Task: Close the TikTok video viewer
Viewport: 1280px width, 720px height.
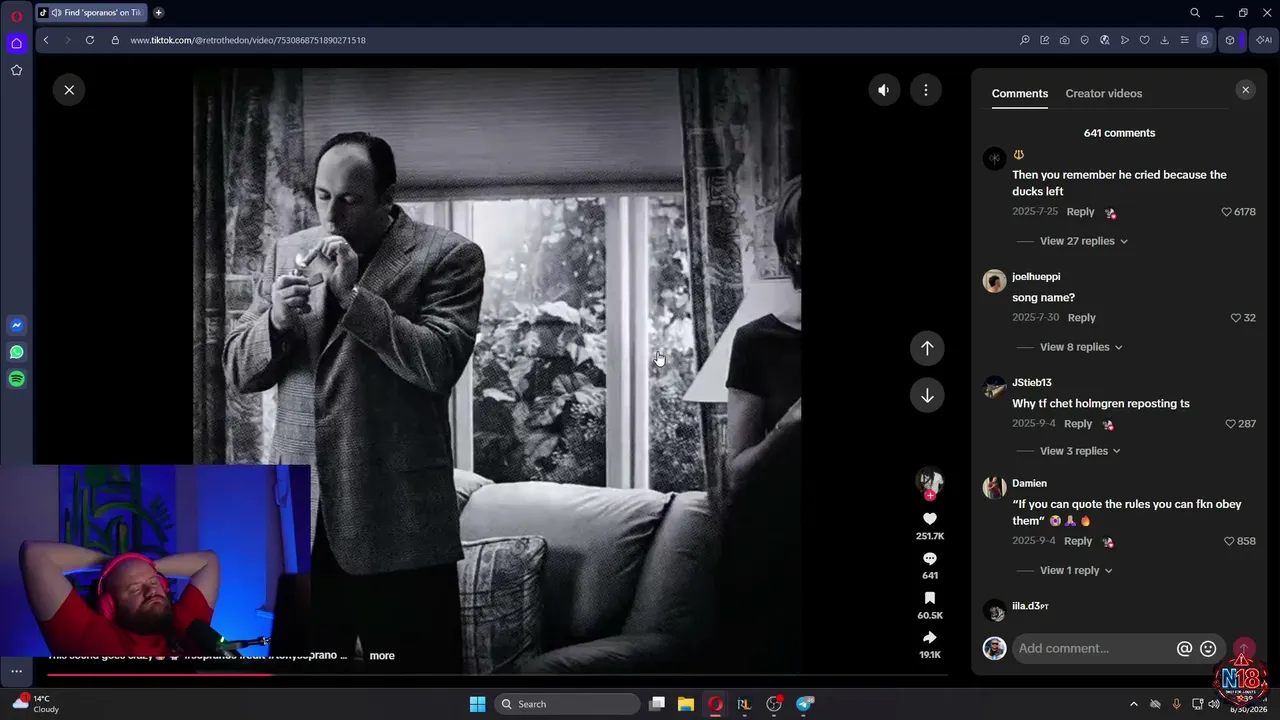Action: point(69,90)
